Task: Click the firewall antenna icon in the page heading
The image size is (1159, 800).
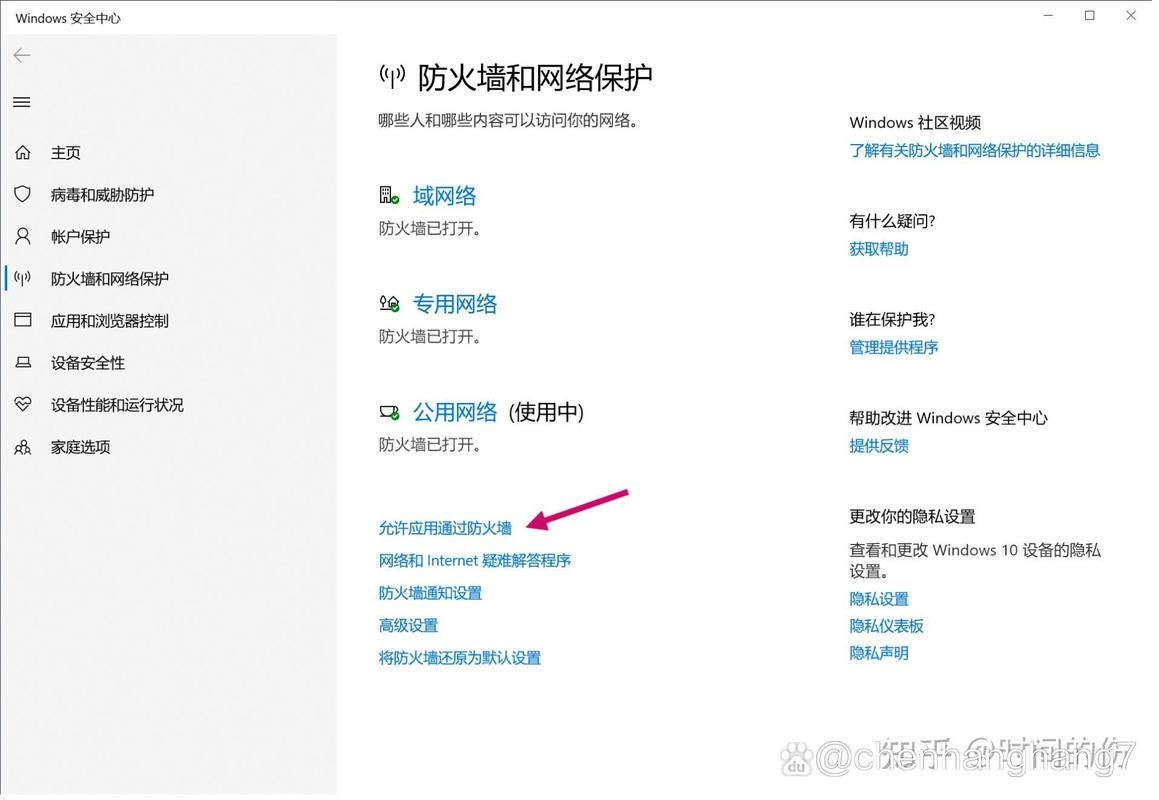Action: [392, 76]
